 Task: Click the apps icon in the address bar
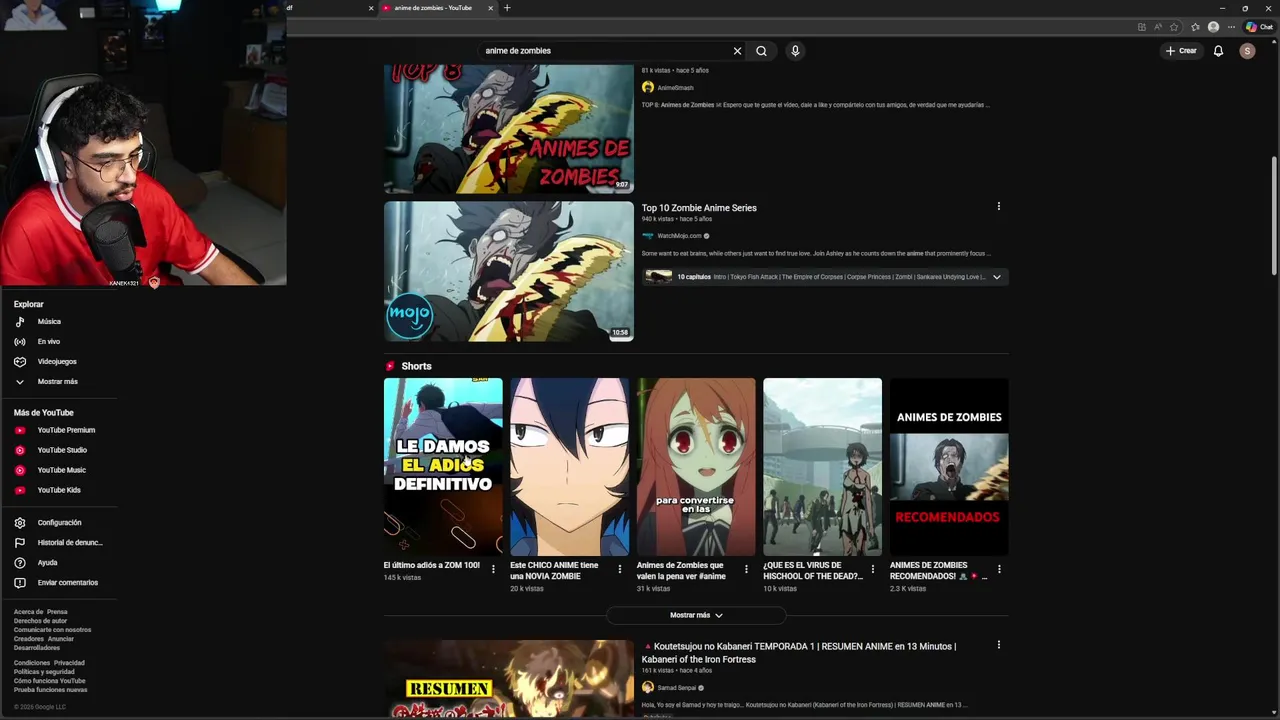click(x=1142, y=27)
